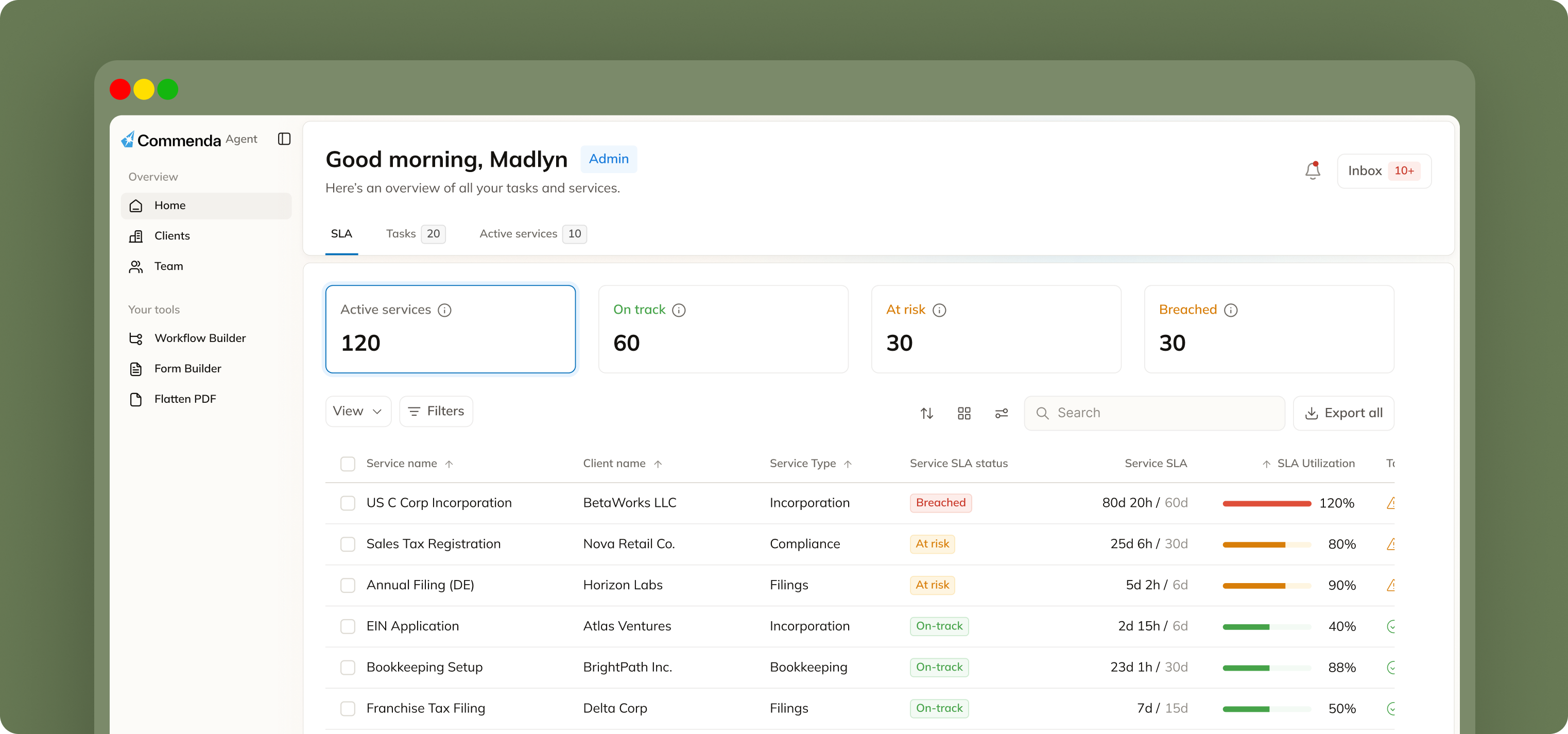The height and width of the screenshot is (734, 1568).
Task: Click the "Service SLA status" column header
Action: pyautogui.click(x=959, y=464)
